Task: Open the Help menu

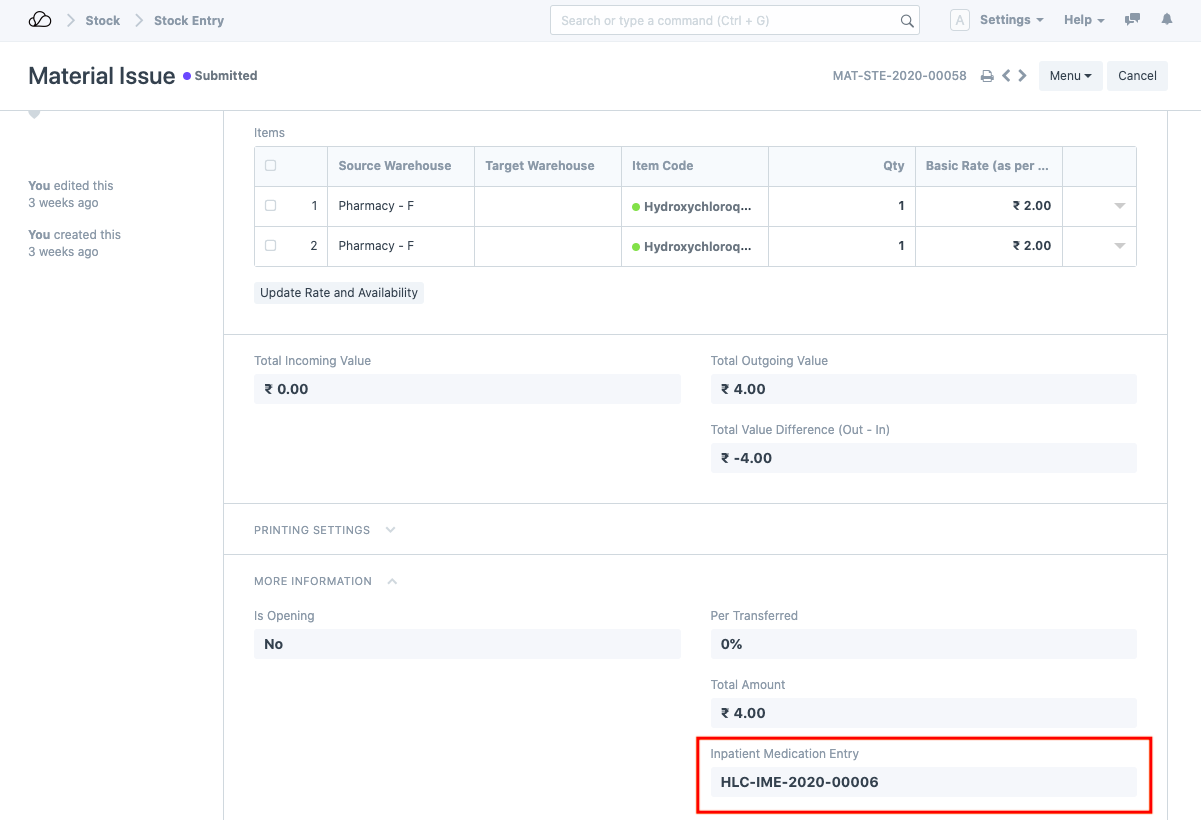Action: pos(1084,20)
